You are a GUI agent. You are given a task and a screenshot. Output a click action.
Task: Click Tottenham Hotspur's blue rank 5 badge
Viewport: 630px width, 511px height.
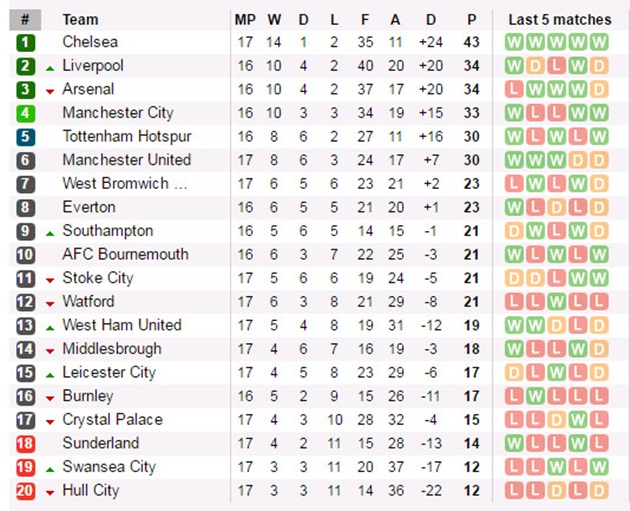tap(25, 137)
